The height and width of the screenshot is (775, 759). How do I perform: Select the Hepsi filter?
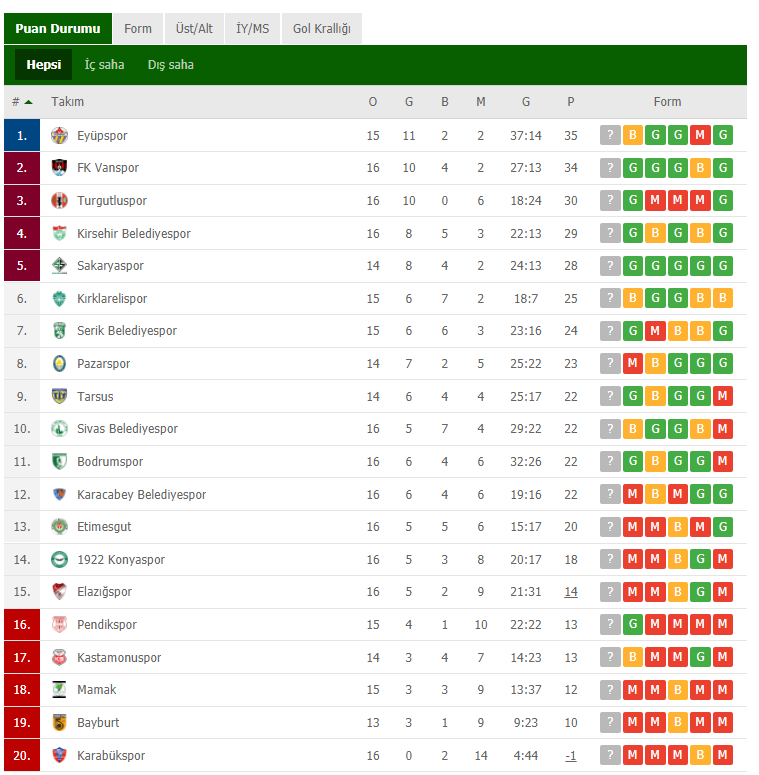(x=43, y=65)
